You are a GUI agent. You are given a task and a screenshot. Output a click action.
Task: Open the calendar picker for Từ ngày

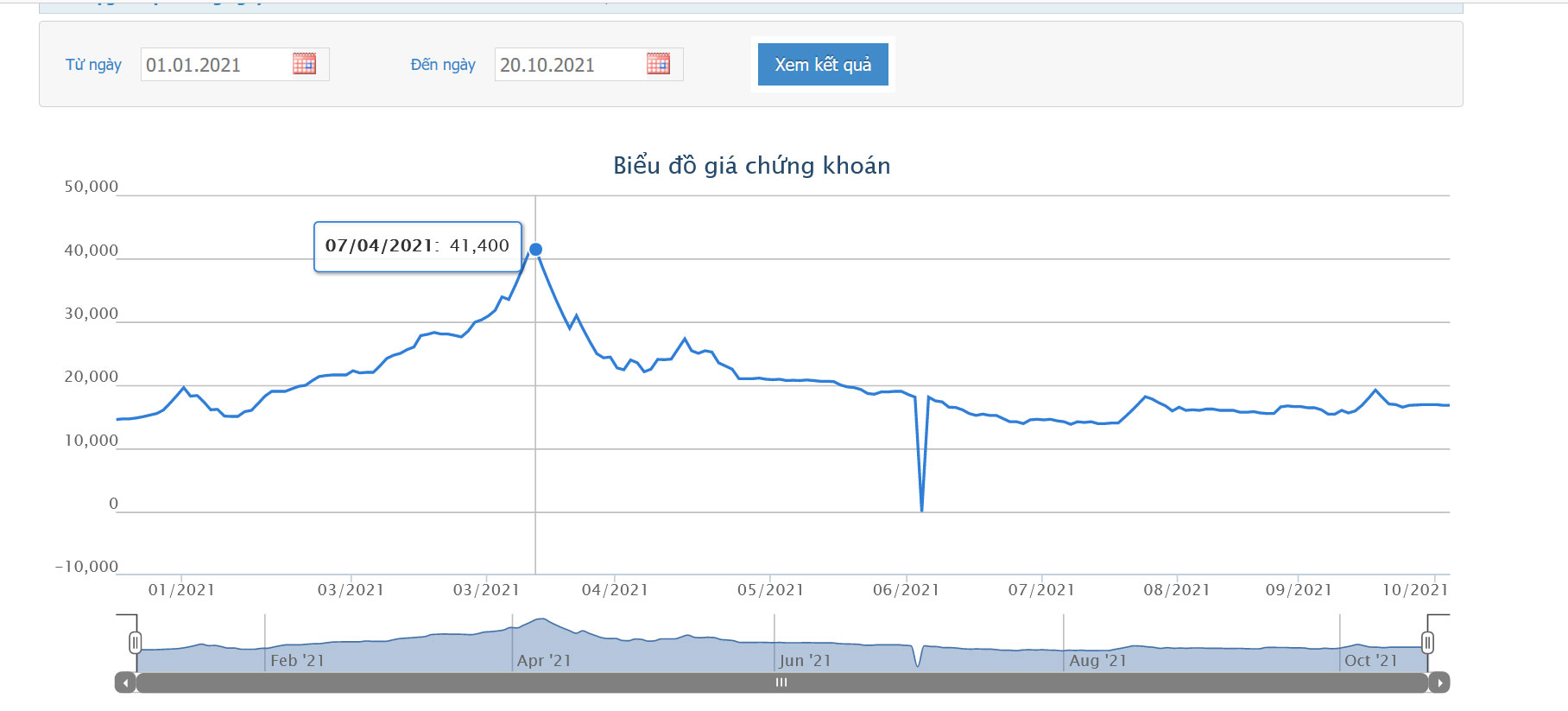pyautogui.click(x=304, y=64)
